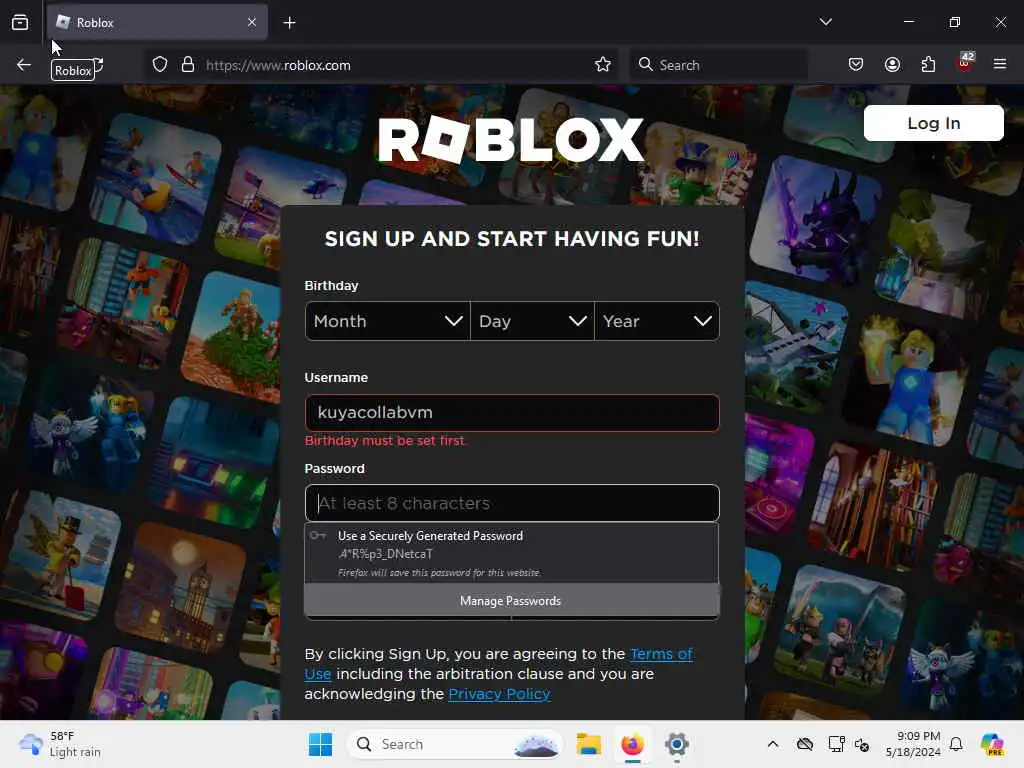Open the list all tabs chevron

click(825, 22)
